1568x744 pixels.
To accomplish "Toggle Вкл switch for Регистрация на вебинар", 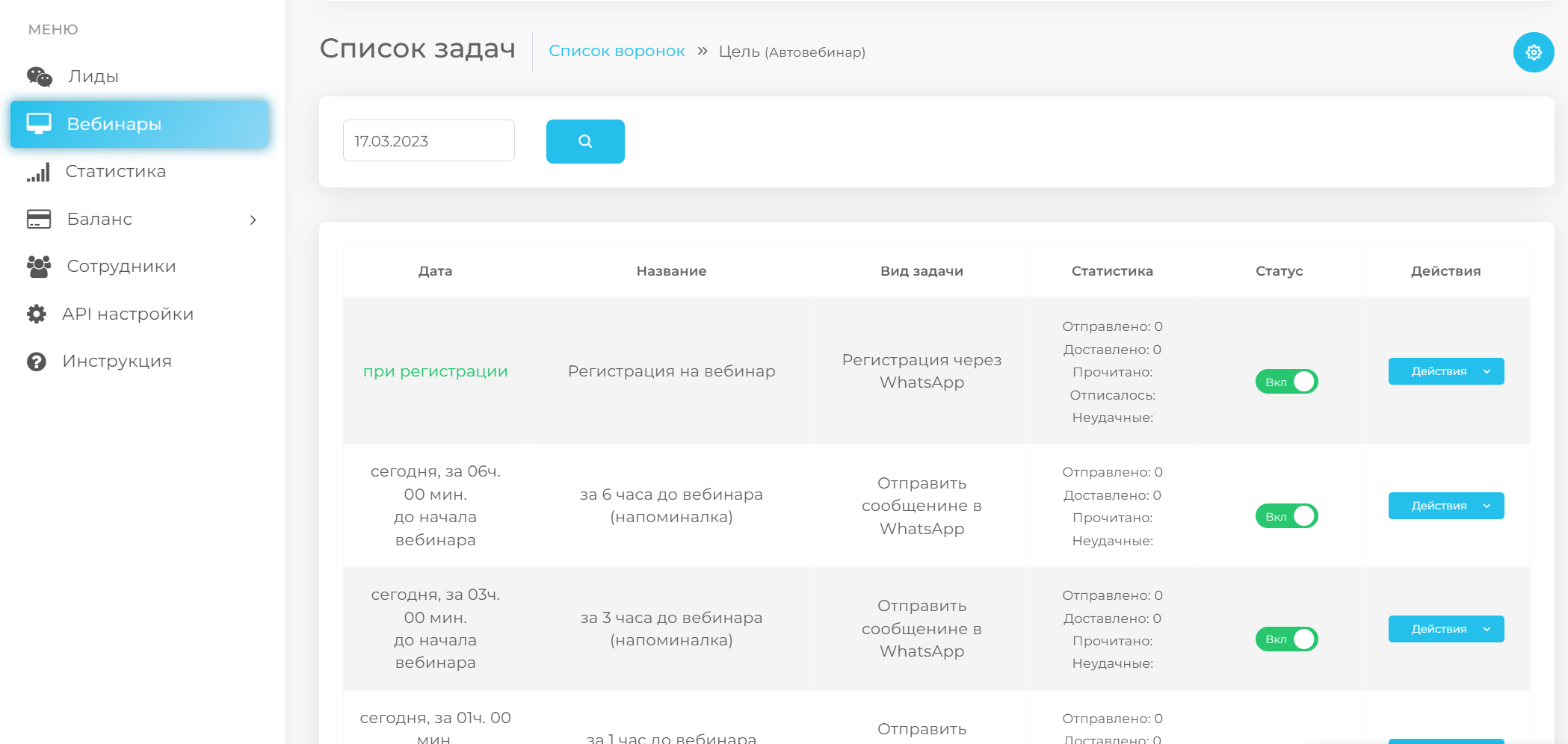I will [1286, 382].
